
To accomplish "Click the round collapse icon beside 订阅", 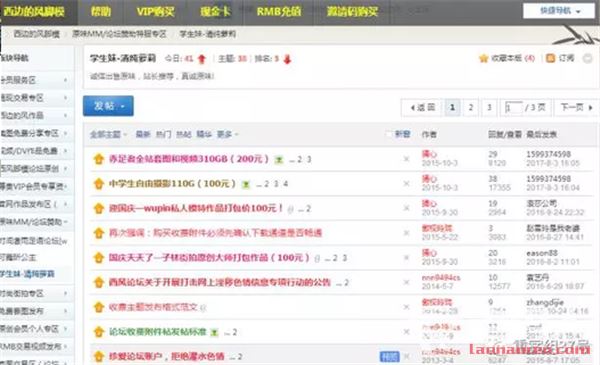I will point(587,59).
